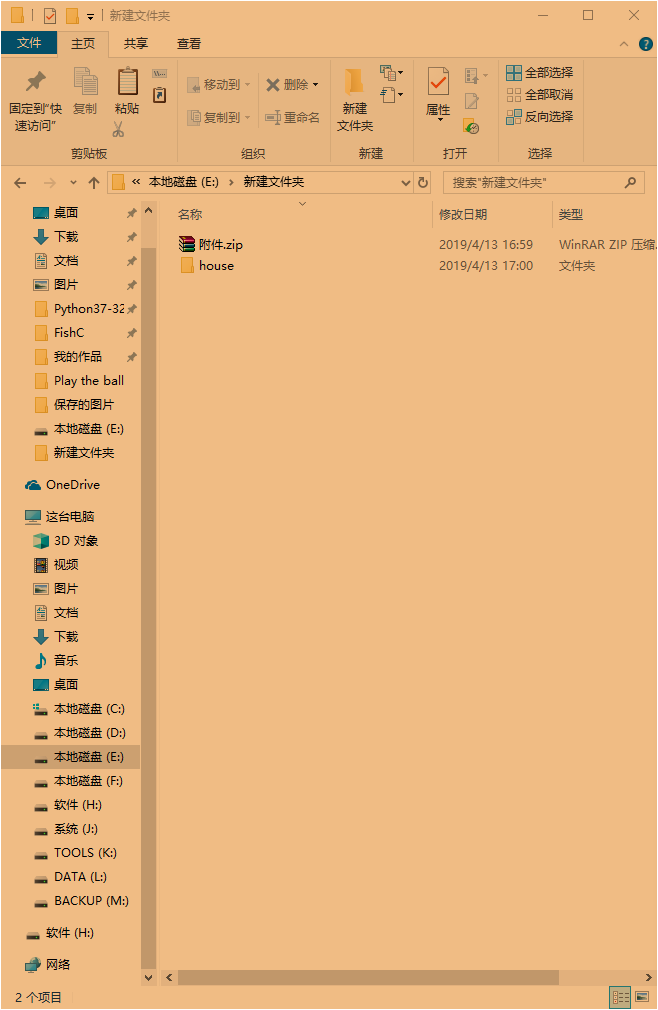The width and height of the screenshot is (658, 1010).
Task: Click the Paste (粘贴) clipboard icon
Action: 127,81
